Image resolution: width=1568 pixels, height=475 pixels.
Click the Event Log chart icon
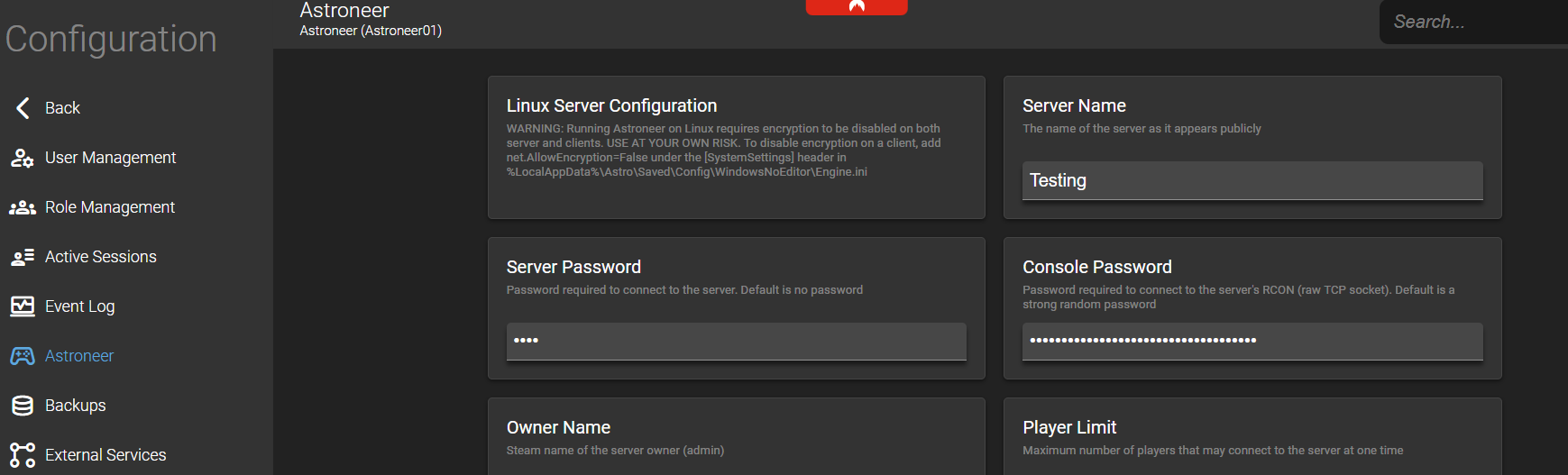pyautogui.click(x=23, y=306)
